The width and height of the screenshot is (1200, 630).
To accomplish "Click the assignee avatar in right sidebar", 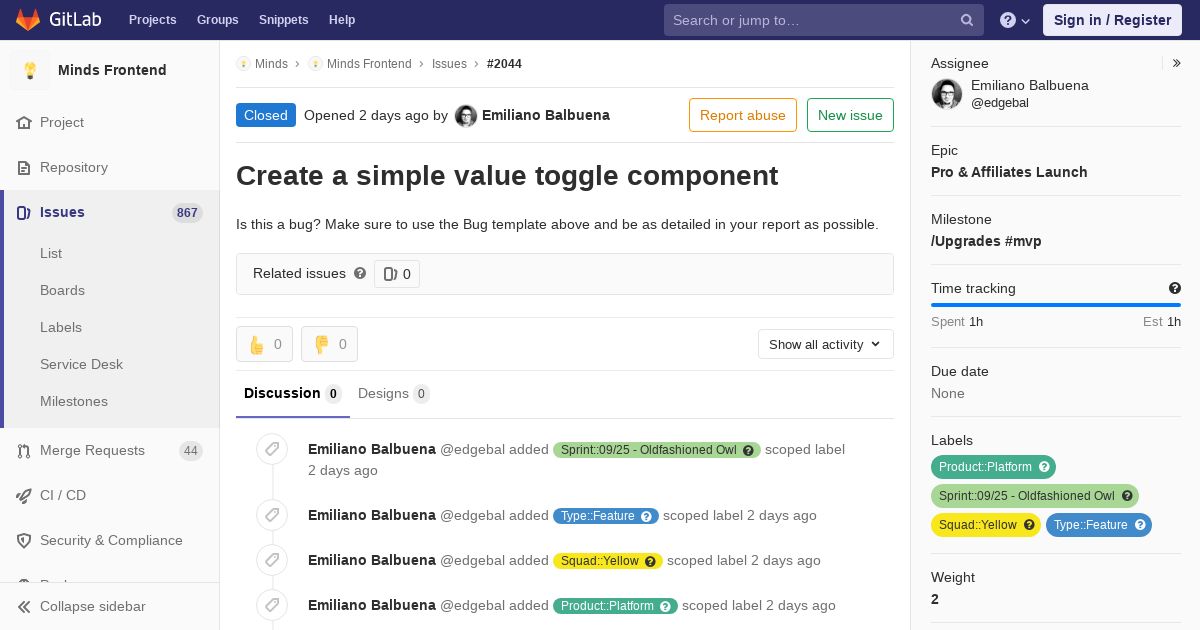I will coord(947,94).
